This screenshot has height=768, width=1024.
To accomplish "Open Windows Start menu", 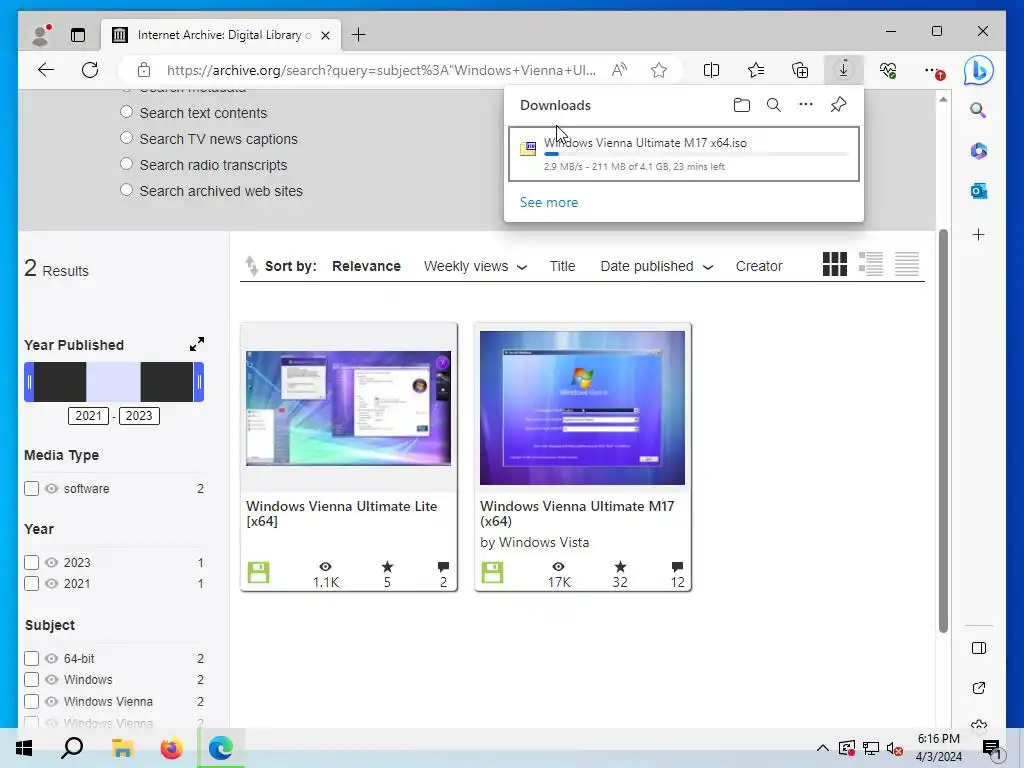I will click(x=24, y=748).
